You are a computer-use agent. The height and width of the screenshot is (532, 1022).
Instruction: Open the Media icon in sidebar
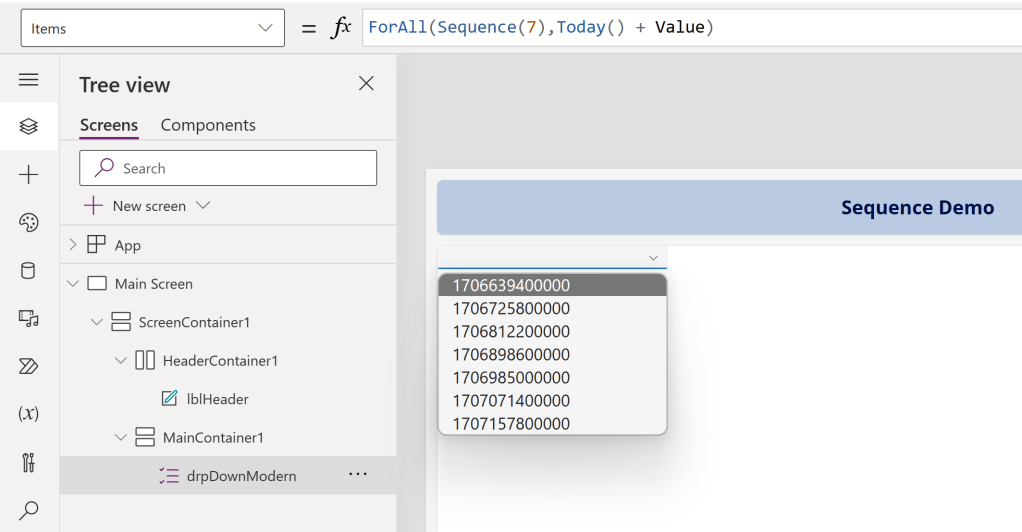pyautogui.click(x=28, y=318)
